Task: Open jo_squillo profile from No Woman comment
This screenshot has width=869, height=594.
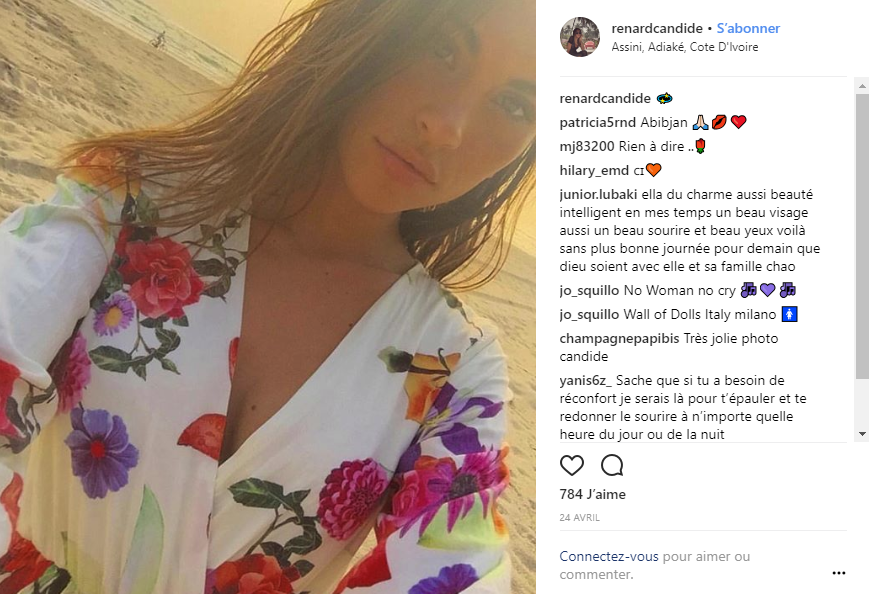Action: (x=589, y=290)
